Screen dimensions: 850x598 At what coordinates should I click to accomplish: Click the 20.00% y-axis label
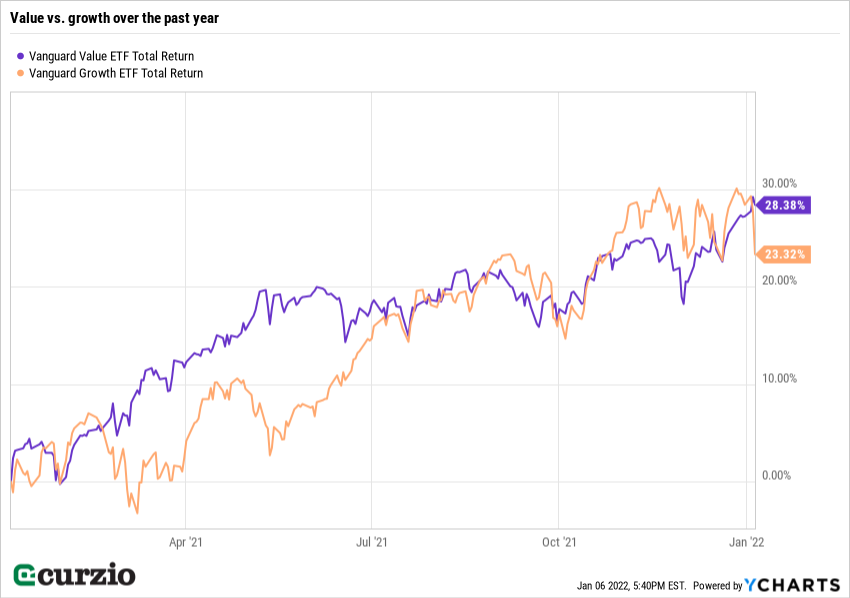coord(780,281)
